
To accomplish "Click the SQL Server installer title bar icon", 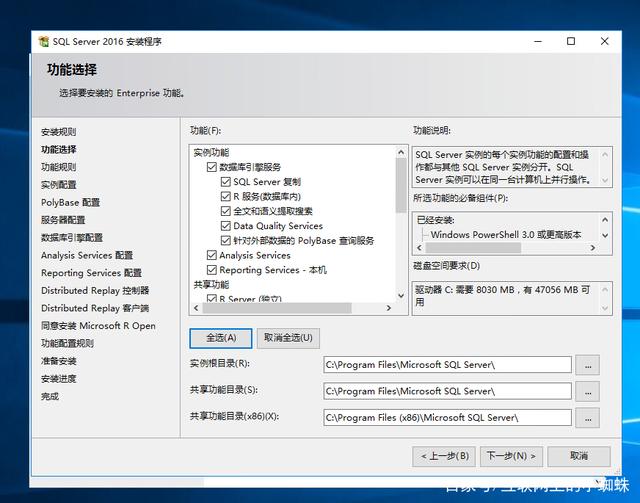I will coord(43,41).
